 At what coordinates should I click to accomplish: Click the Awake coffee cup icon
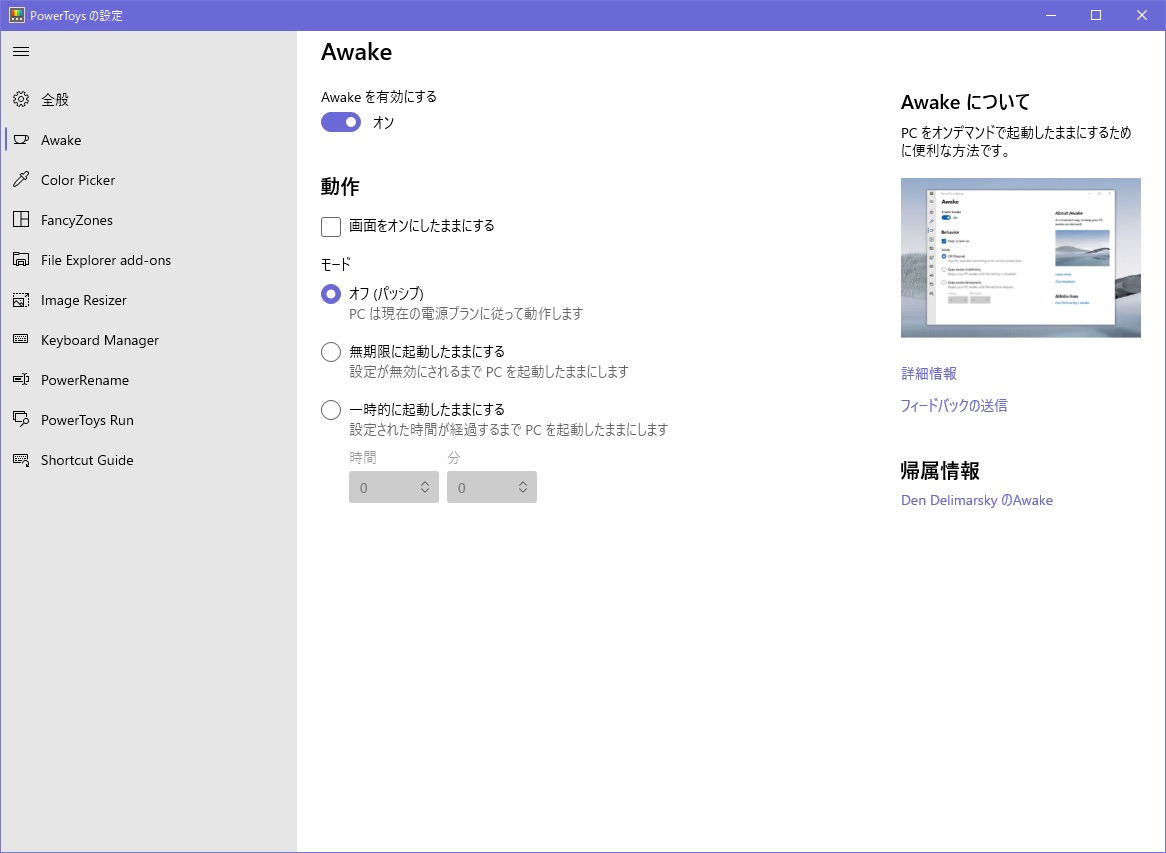[x=21, y=140]
